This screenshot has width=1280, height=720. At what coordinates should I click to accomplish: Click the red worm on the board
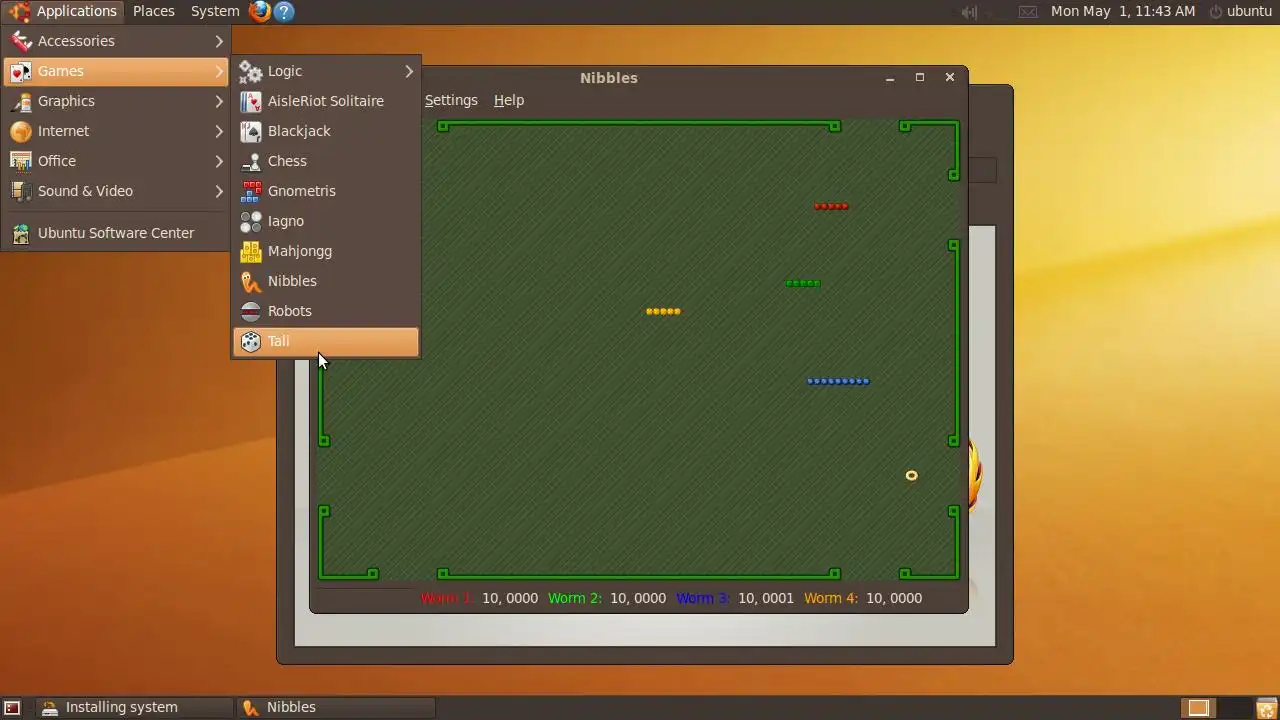pyautogui.click(x=831, y=207)
